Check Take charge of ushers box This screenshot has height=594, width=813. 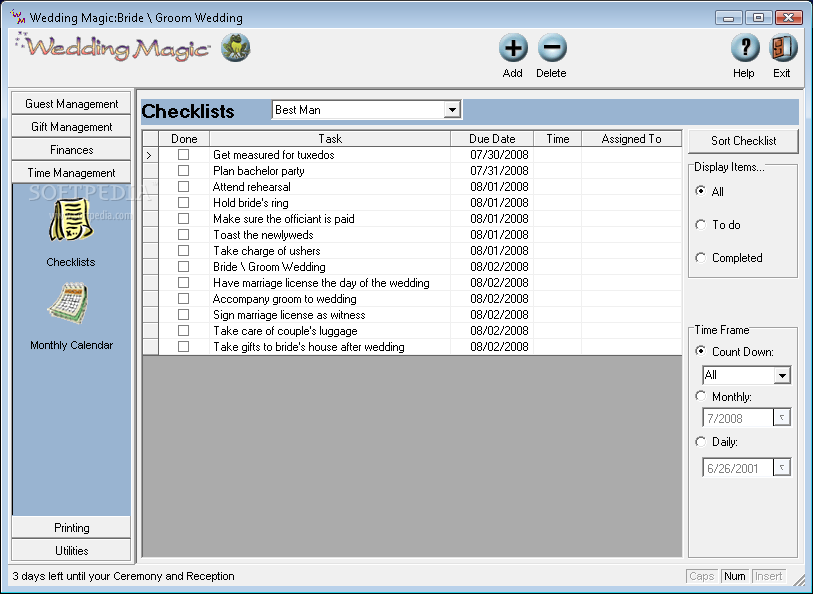coord(184,250)
